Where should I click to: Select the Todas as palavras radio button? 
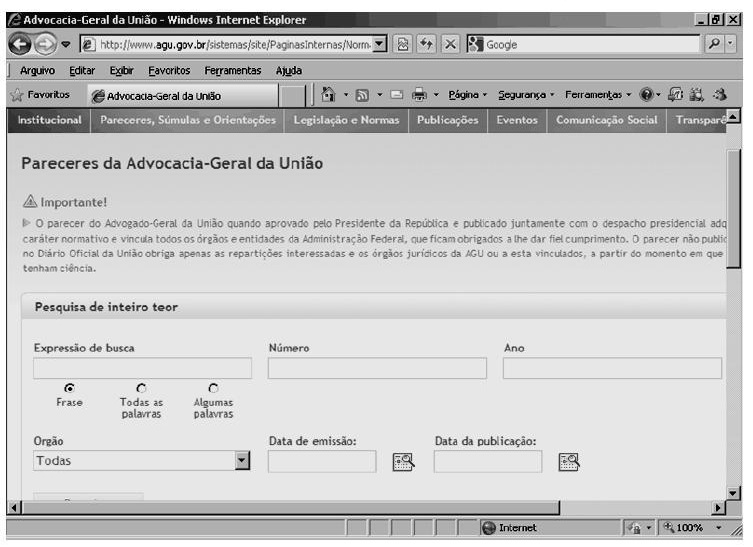pyautogui.click(x=141, y=388)
